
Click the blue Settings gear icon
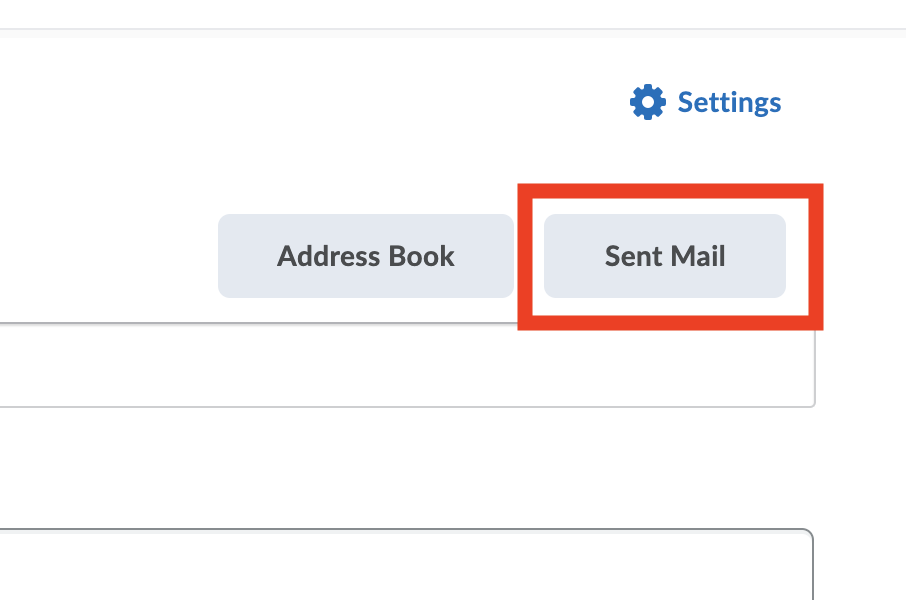click(x=648, y=102)
